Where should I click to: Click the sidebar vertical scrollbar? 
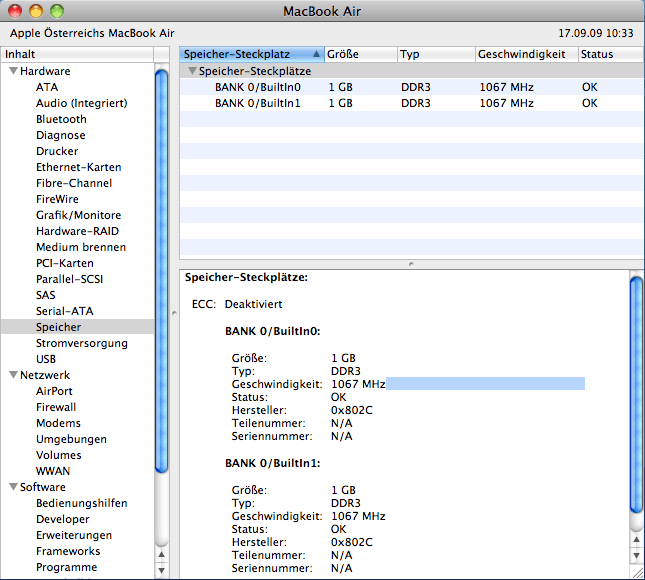point(161,270)
